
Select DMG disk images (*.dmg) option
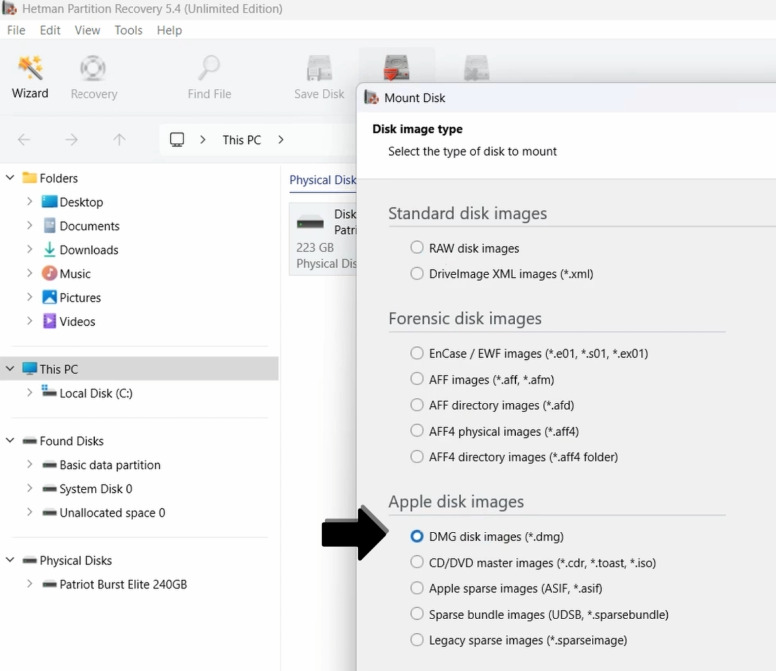417,536
